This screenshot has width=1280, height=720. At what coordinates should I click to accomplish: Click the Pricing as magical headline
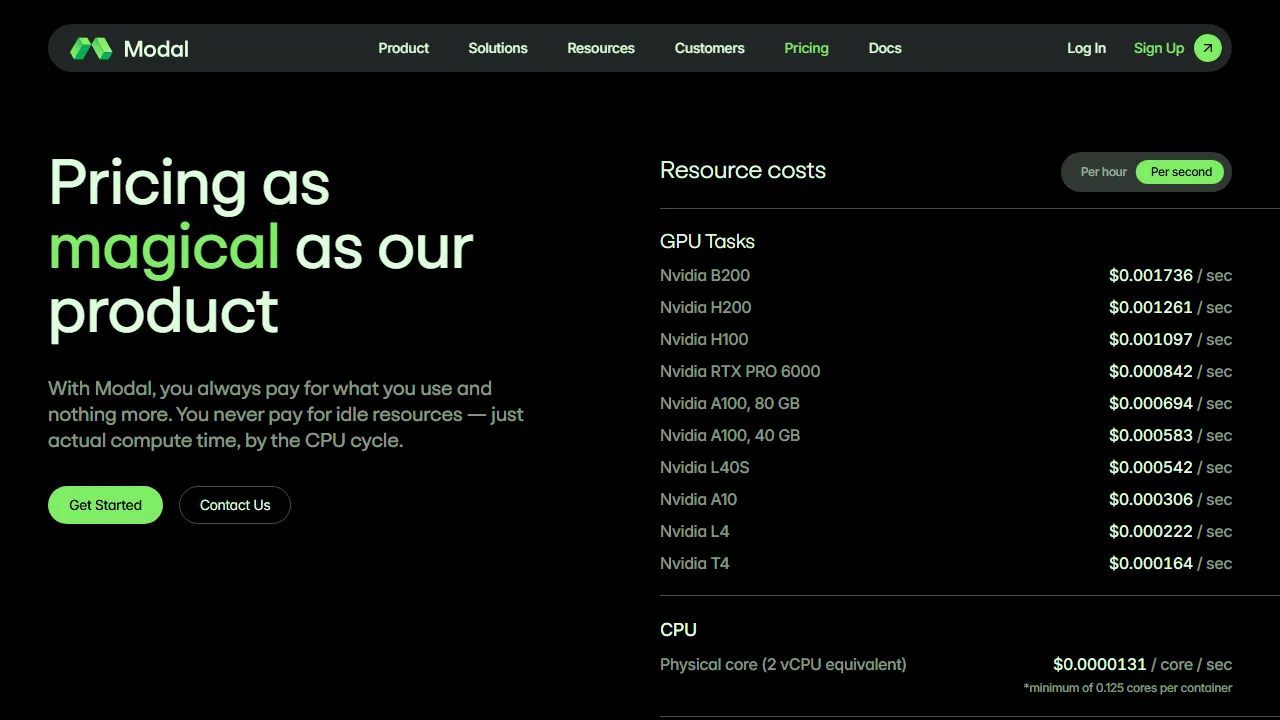pyautogui.click(x=261, y=247)
